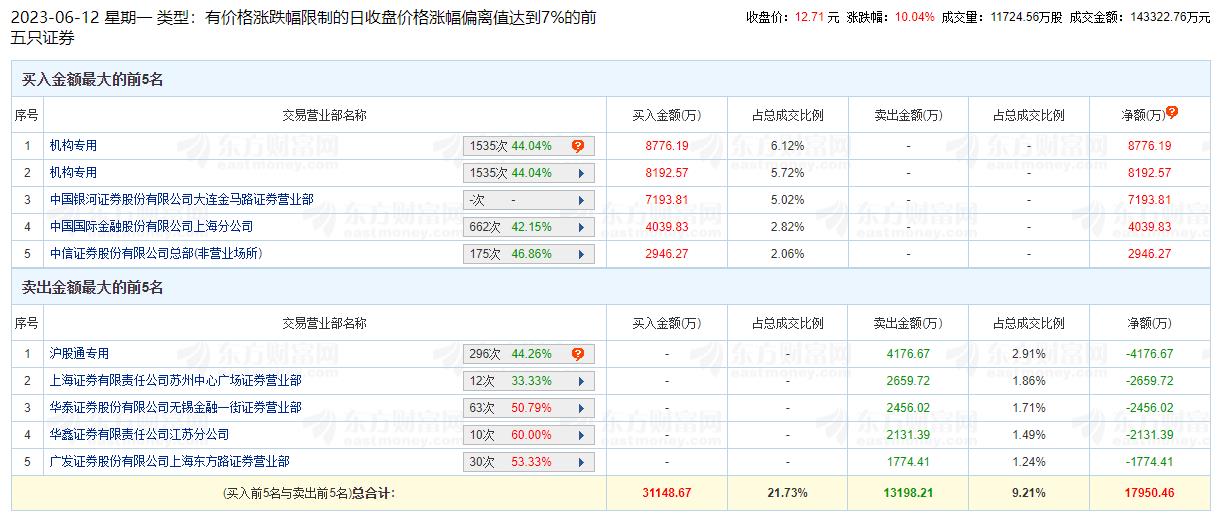1221x518 pixels.
Task: Open 中国国际金融股份有限公司上海分公司 link
Action: point(151,227)
